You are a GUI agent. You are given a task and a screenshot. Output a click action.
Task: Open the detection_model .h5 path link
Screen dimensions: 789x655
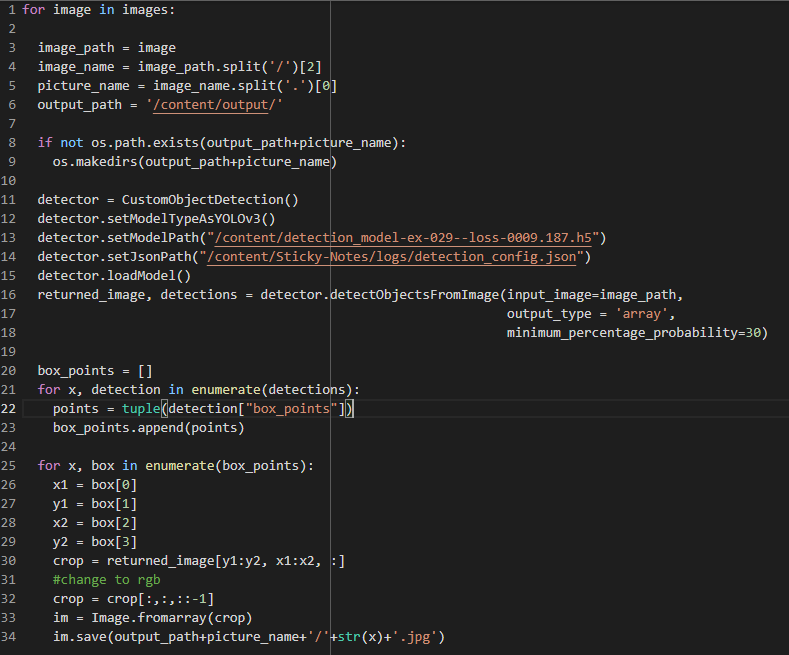(404, 237)
